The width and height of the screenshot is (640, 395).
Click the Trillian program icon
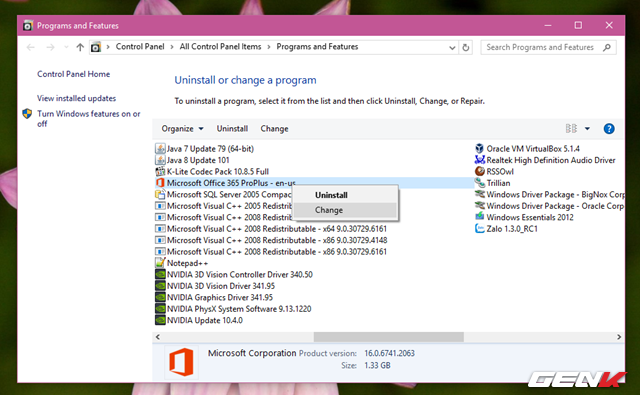480,183
